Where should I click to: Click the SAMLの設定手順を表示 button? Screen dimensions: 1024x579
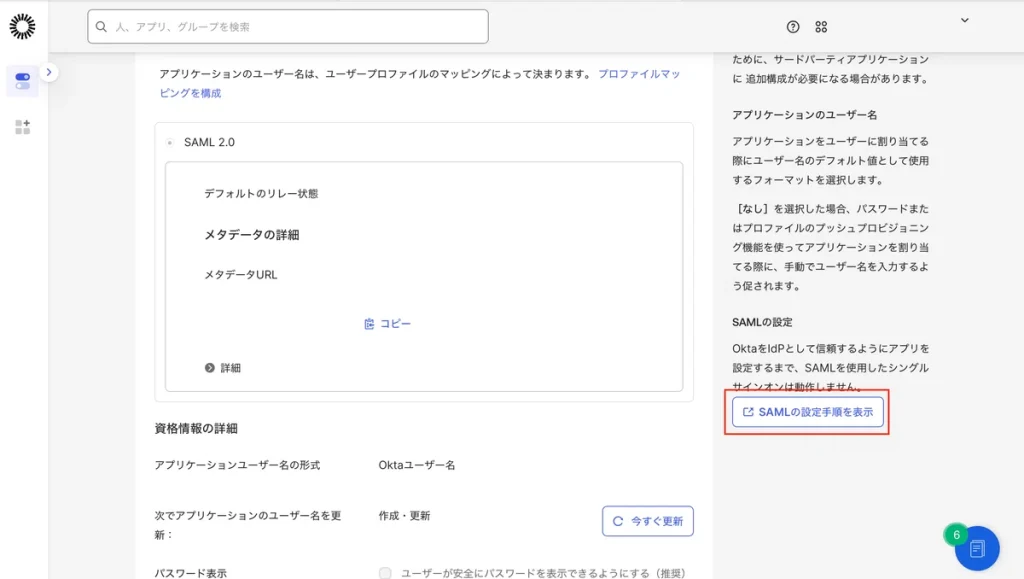tap(807, 412)
